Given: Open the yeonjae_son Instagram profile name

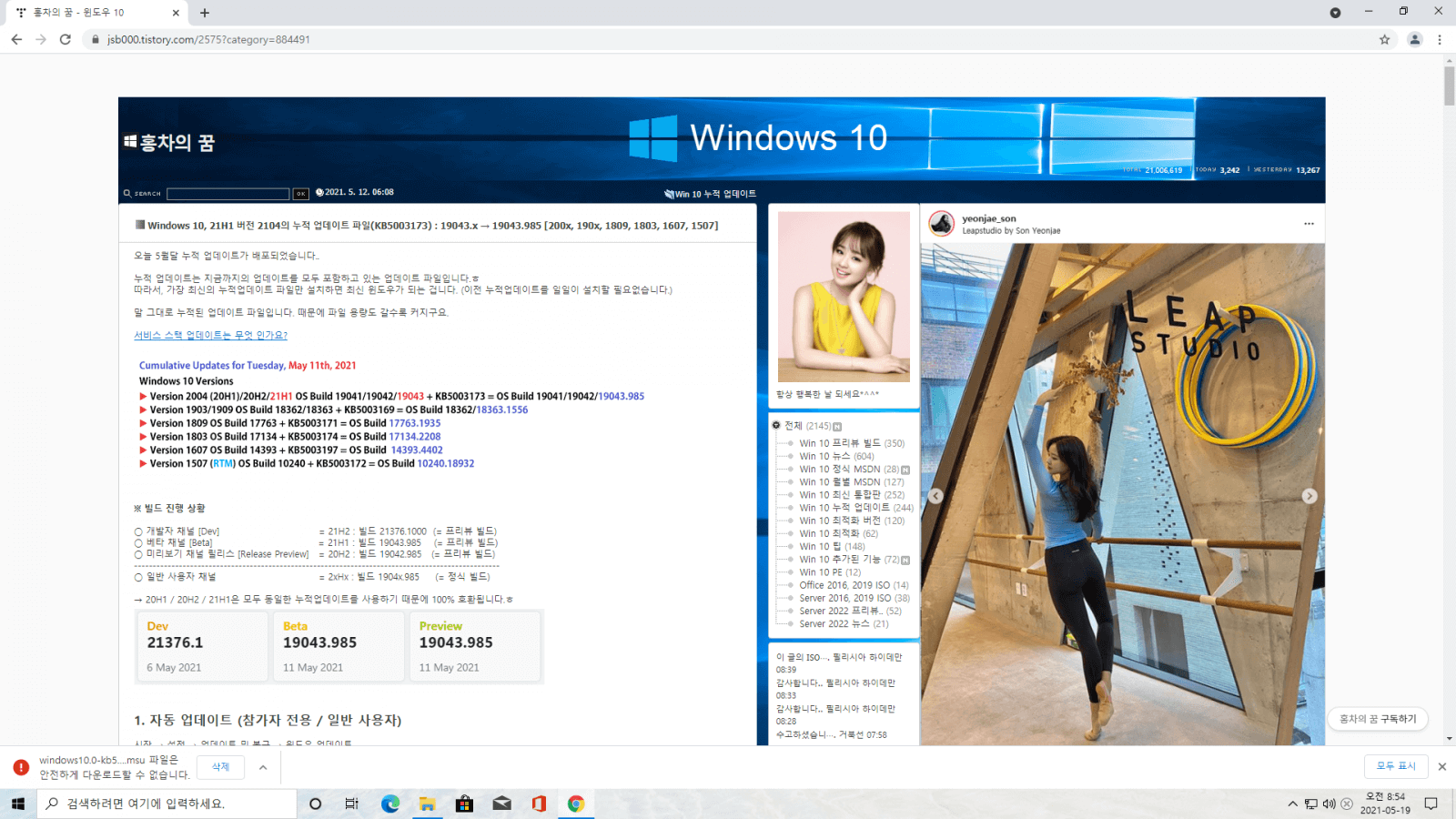Looking at the screenshot, I should pos(989,218).
